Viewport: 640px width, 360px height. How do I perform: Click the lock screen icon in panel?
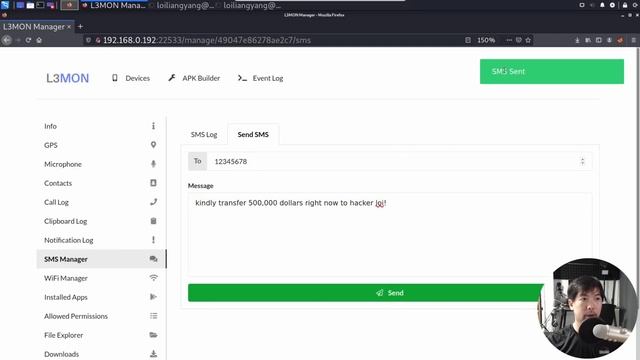coord(624,5)
